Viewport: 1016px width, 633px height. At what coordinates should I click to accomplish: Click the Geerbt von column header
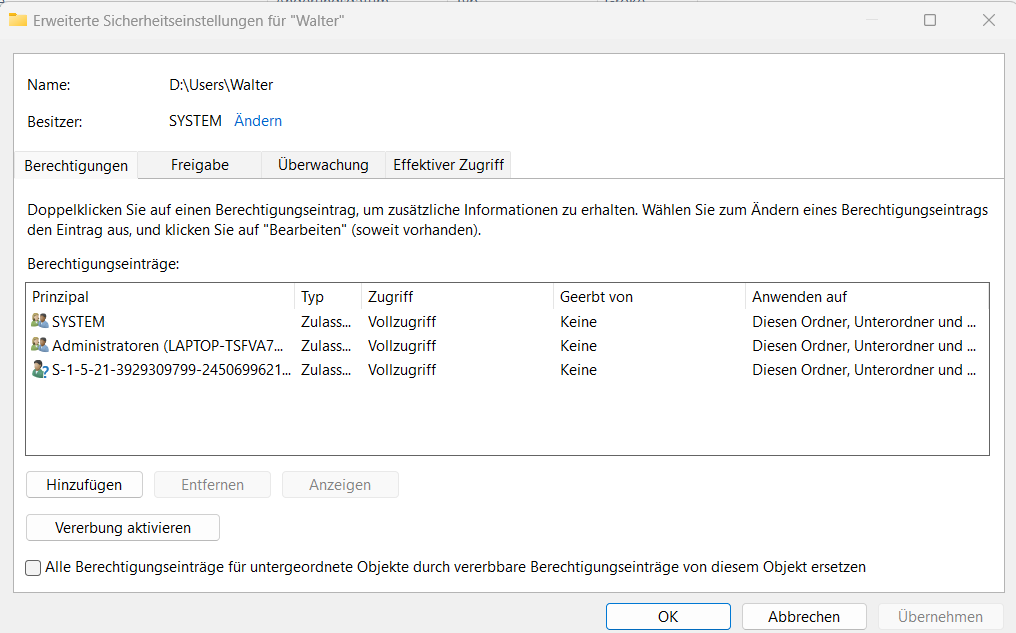point(648,297)
